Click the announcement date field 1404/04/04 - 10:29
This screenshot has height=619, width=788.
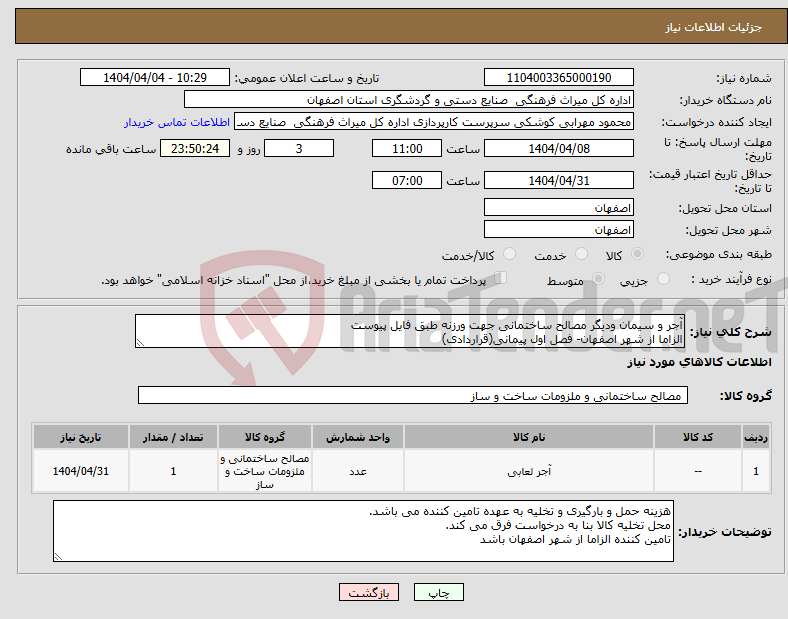click(x=155, y=77)
